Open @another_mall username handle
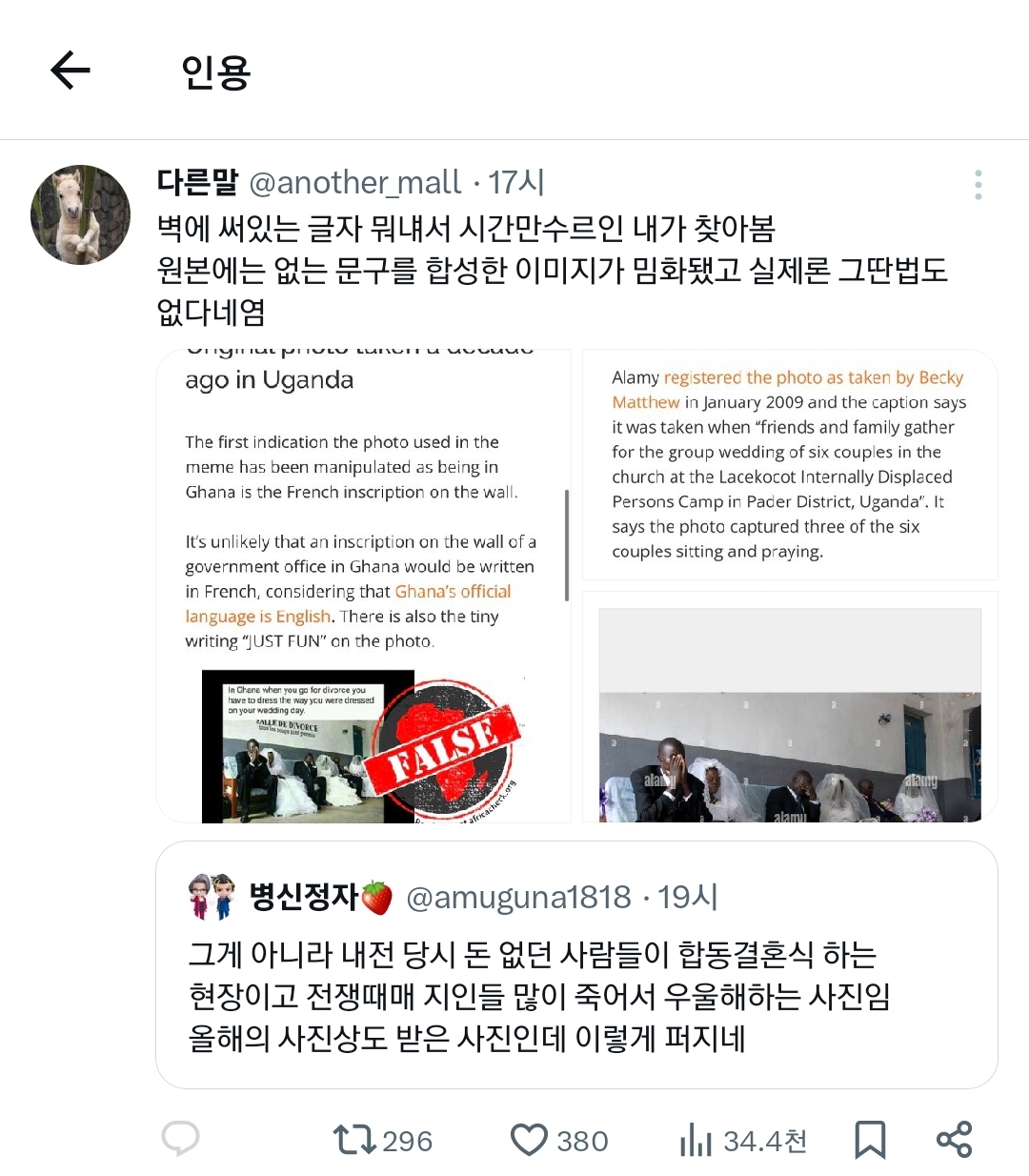 (355, 182)
